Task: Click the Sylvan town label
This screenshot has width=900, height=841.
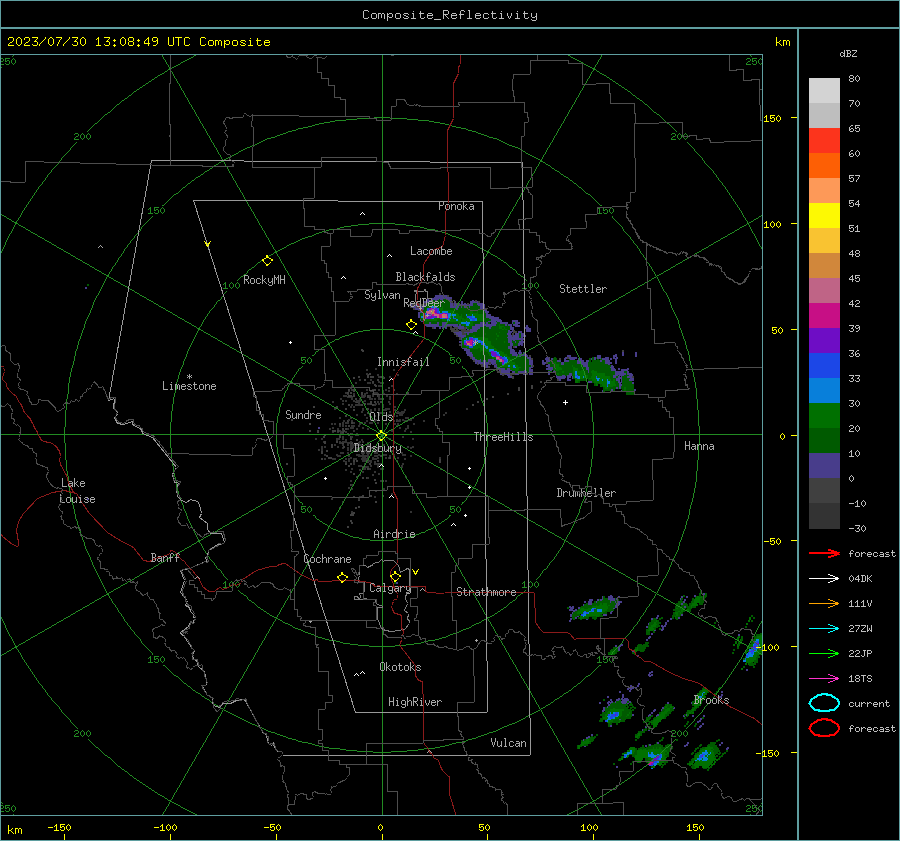Action: 382,295
